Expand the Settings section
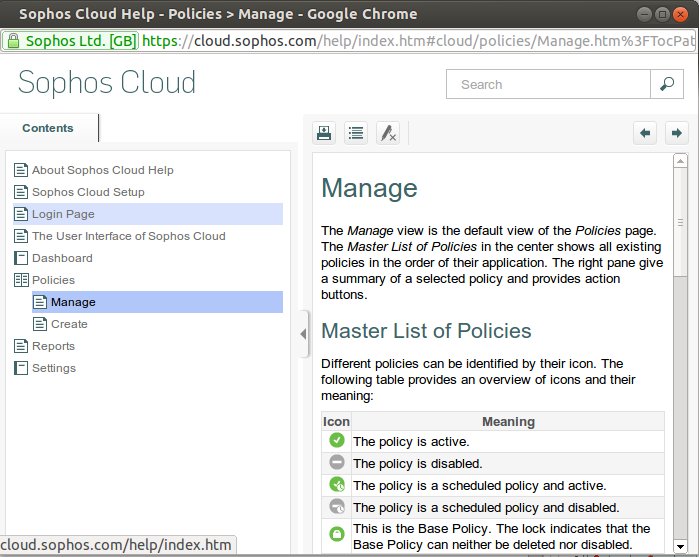 pyautogui.click(x=54, y=368)
